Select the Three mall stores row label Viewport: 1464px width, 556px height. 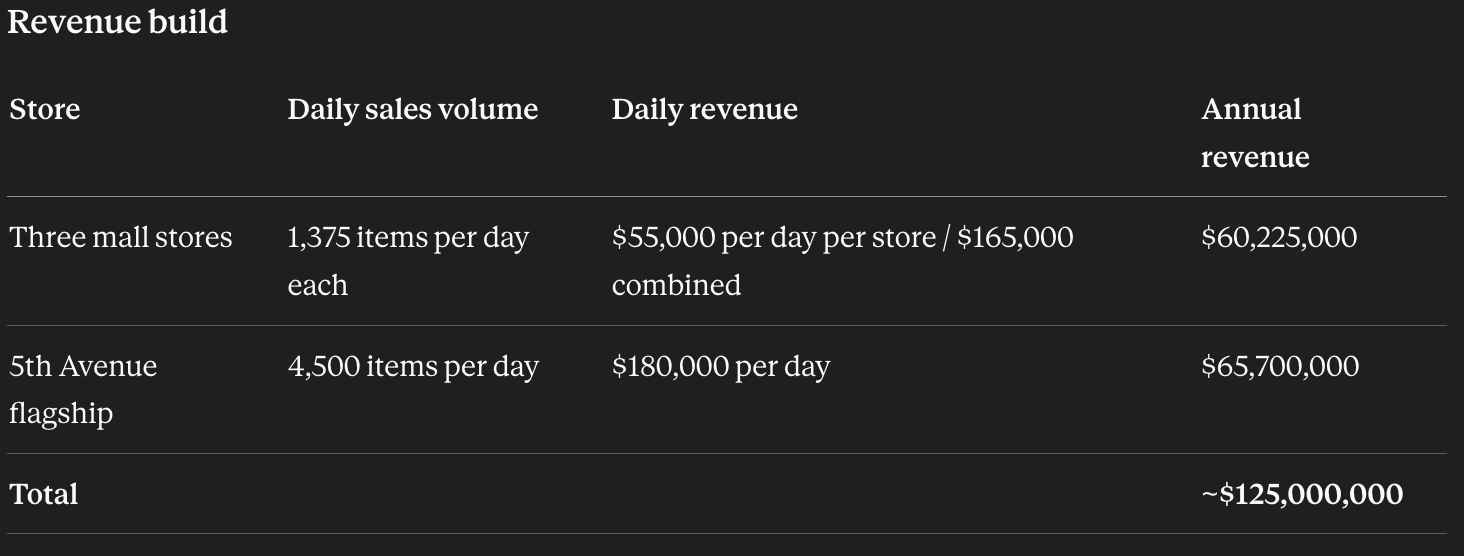pyautogui.click(x=121, y=237)
